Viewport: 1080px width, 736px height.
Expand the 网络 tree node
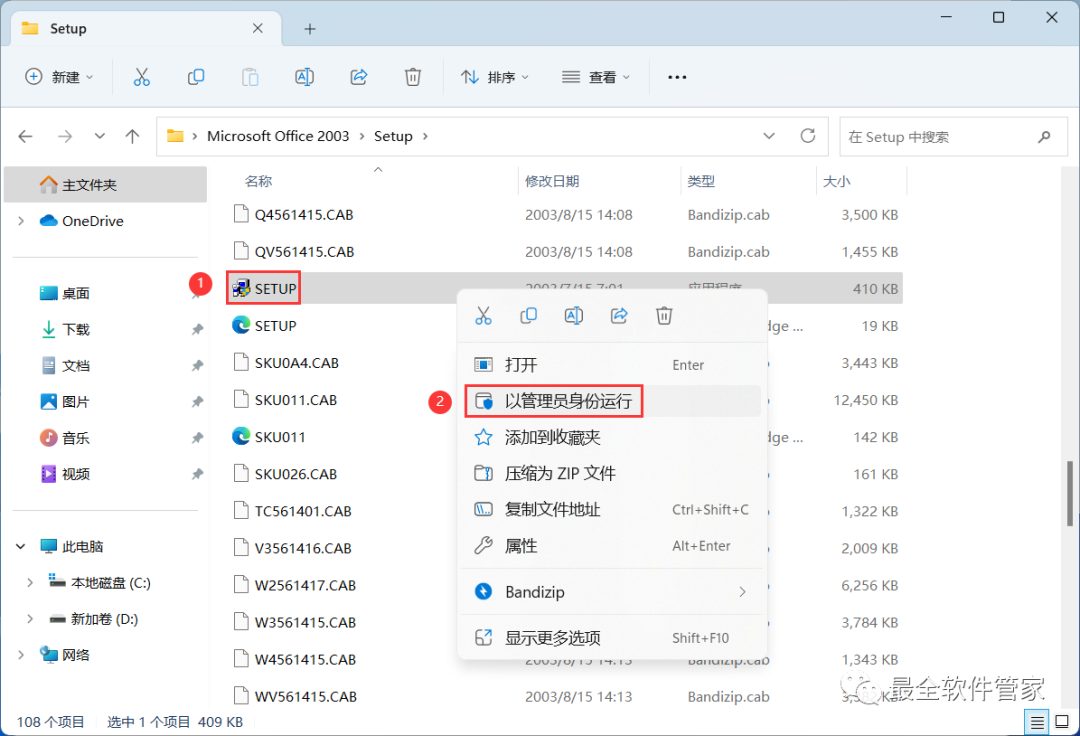(x=21, y=655)
